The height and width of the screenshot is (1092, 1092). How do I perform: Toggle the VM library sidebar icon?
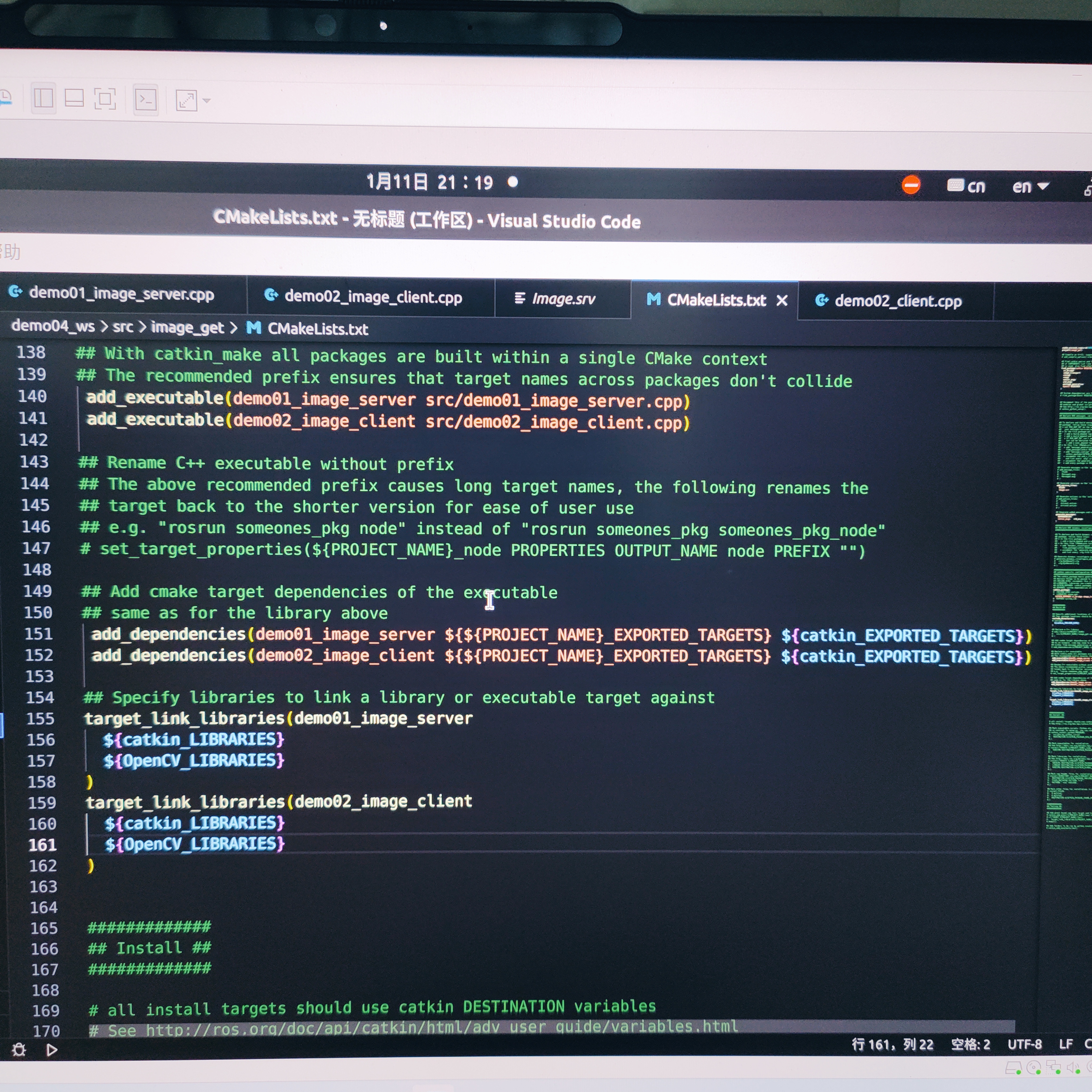[x=43, y=98]
